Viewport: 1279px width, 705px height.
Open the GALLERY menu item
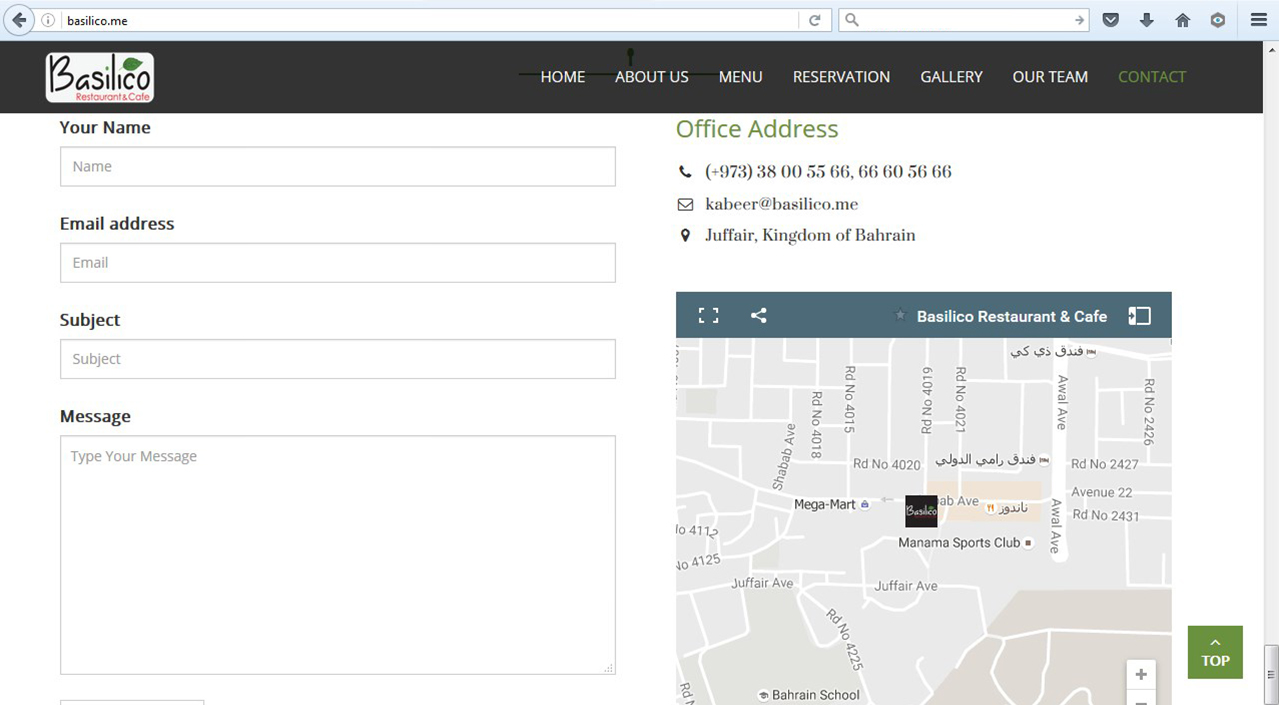(951, 77)
